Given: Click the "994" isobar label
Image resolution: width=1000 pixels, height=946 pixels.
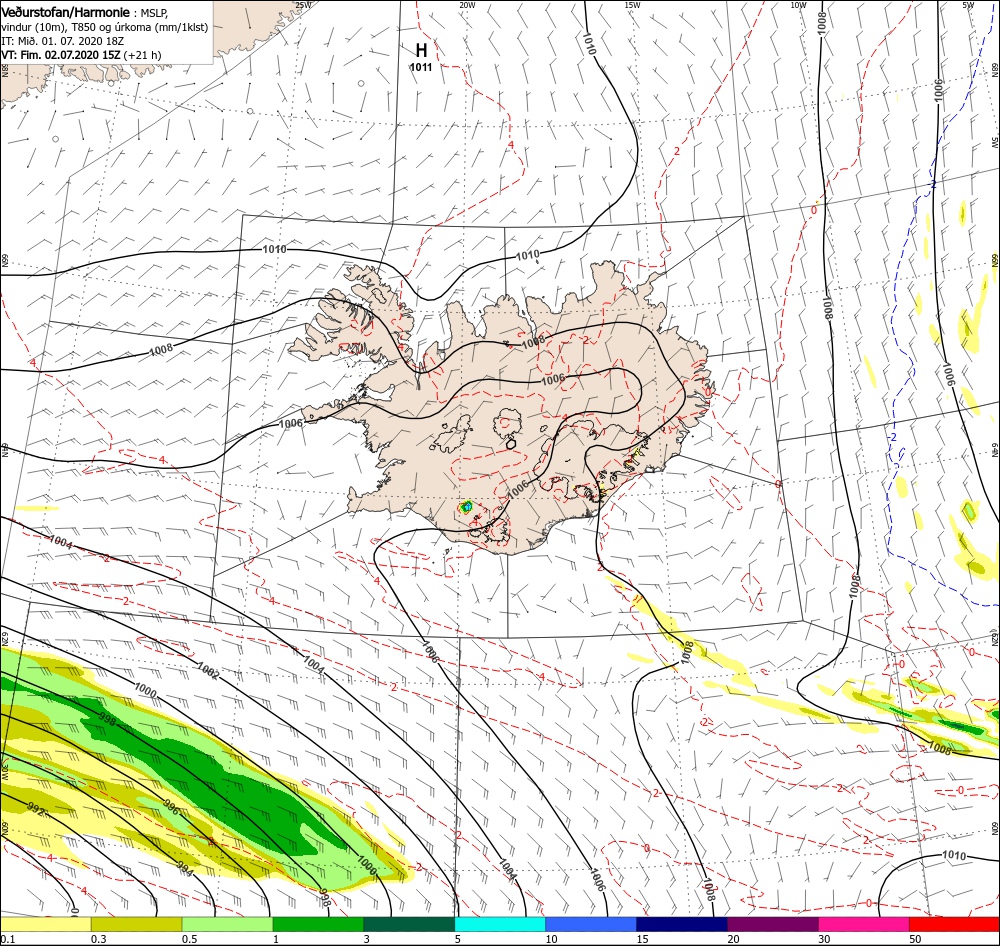Looking at the screenshot, I should click(184, 868).
